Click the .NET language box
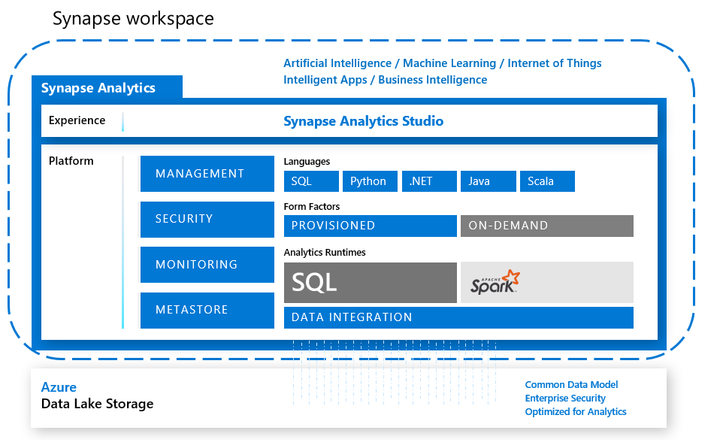 click(x=428, y=182)
